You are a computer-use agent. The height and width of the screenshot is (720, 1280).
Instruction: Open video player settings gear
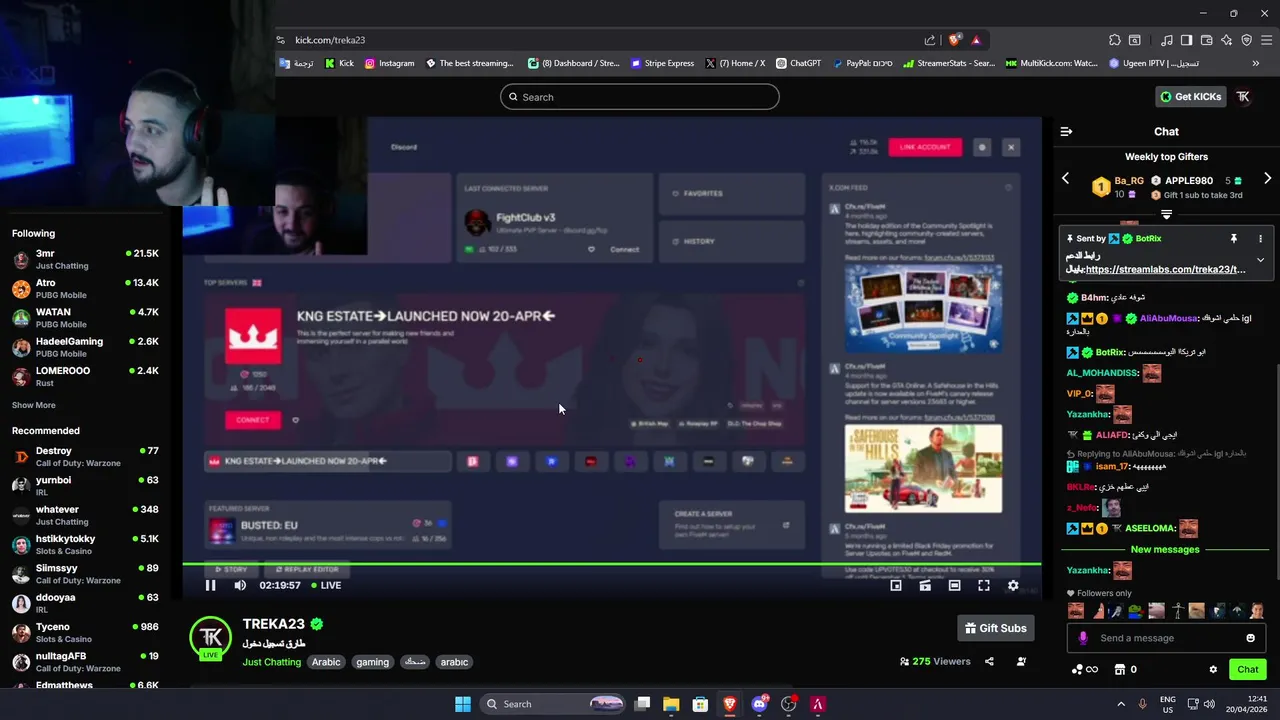(1013, 585)
